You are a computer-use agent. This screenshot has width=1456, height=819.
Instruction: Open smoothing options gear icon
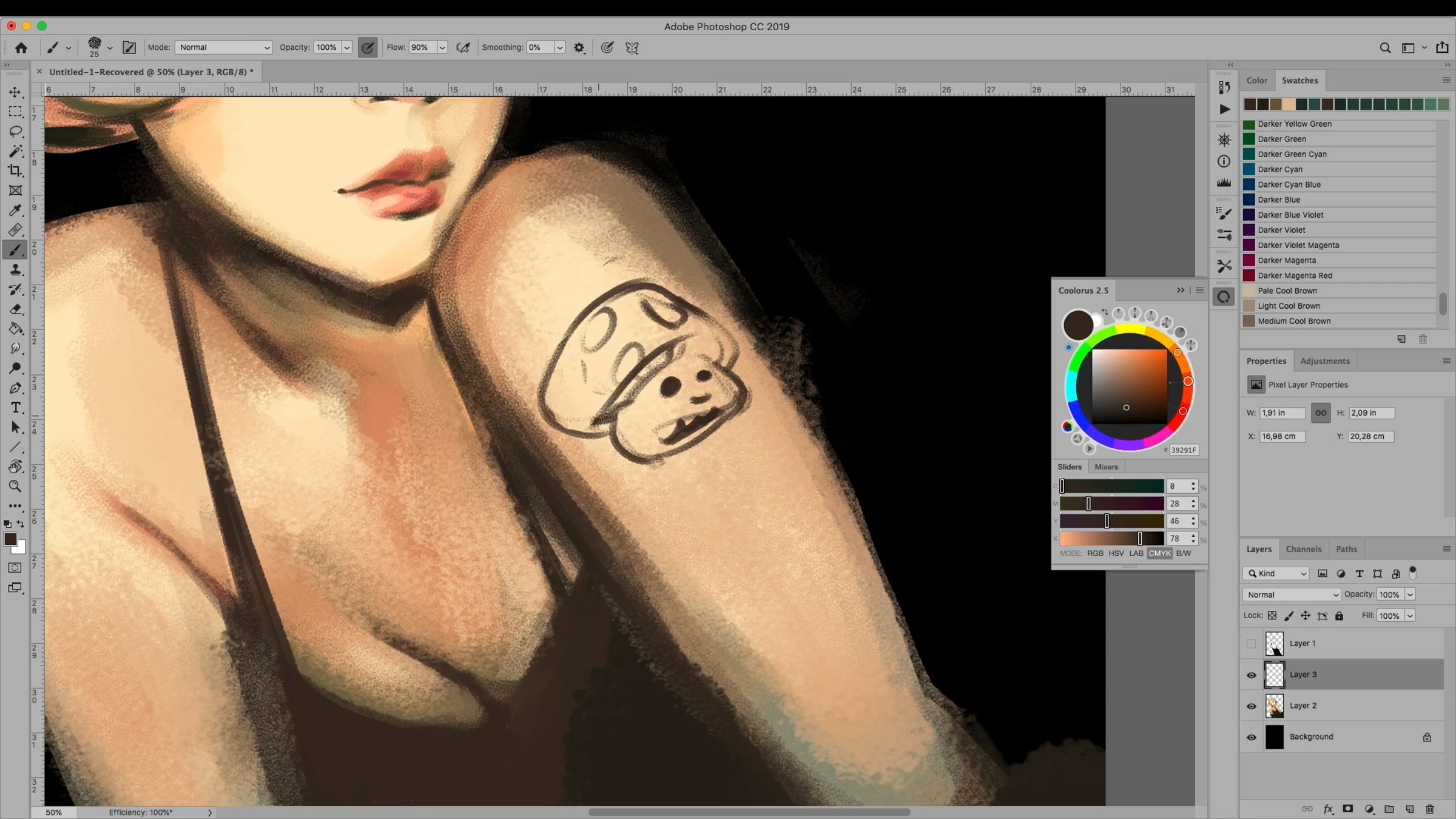tap(579, 47)
